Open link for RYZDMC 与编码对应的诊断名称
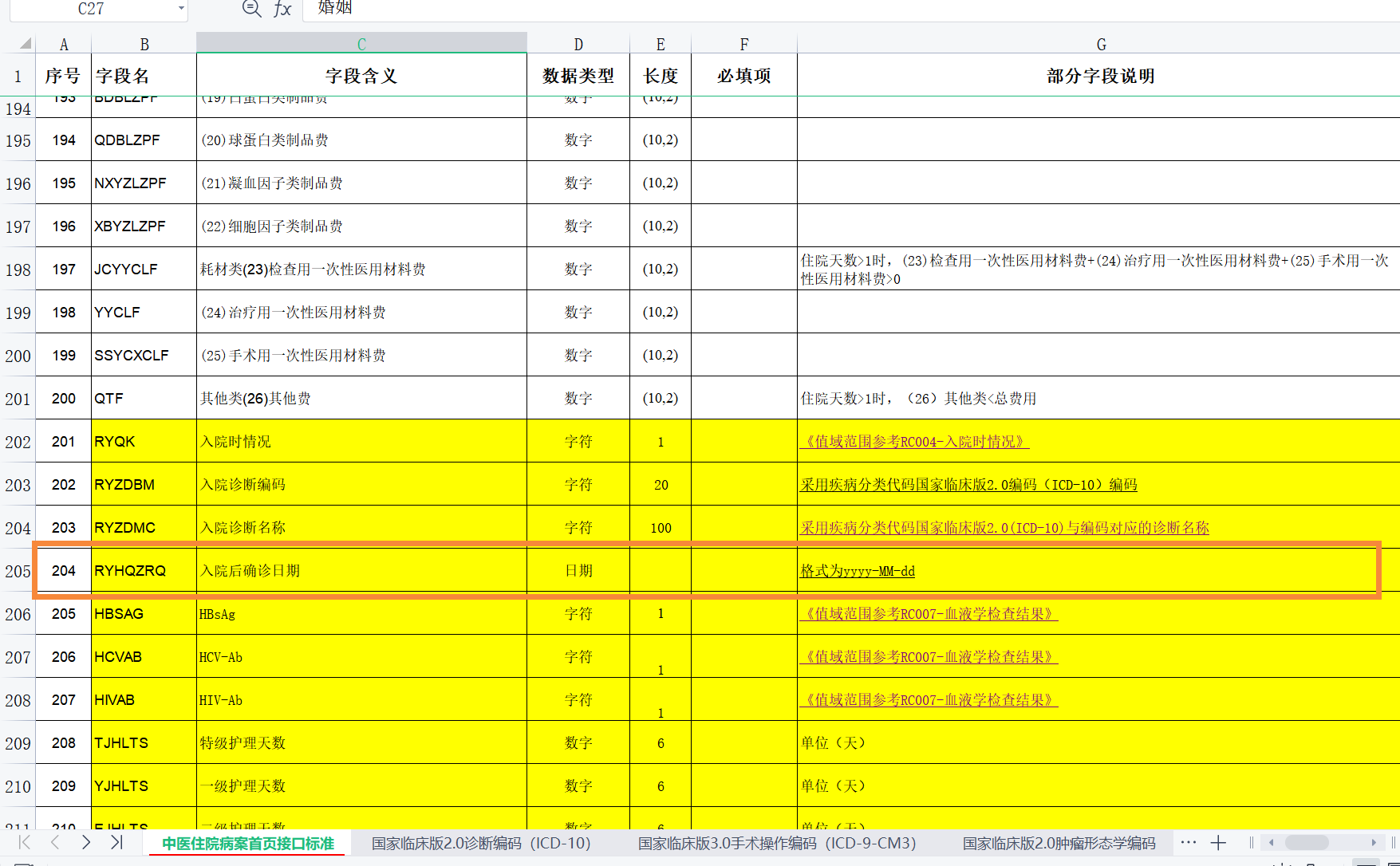The image size is (1400, 866). 1004,528
